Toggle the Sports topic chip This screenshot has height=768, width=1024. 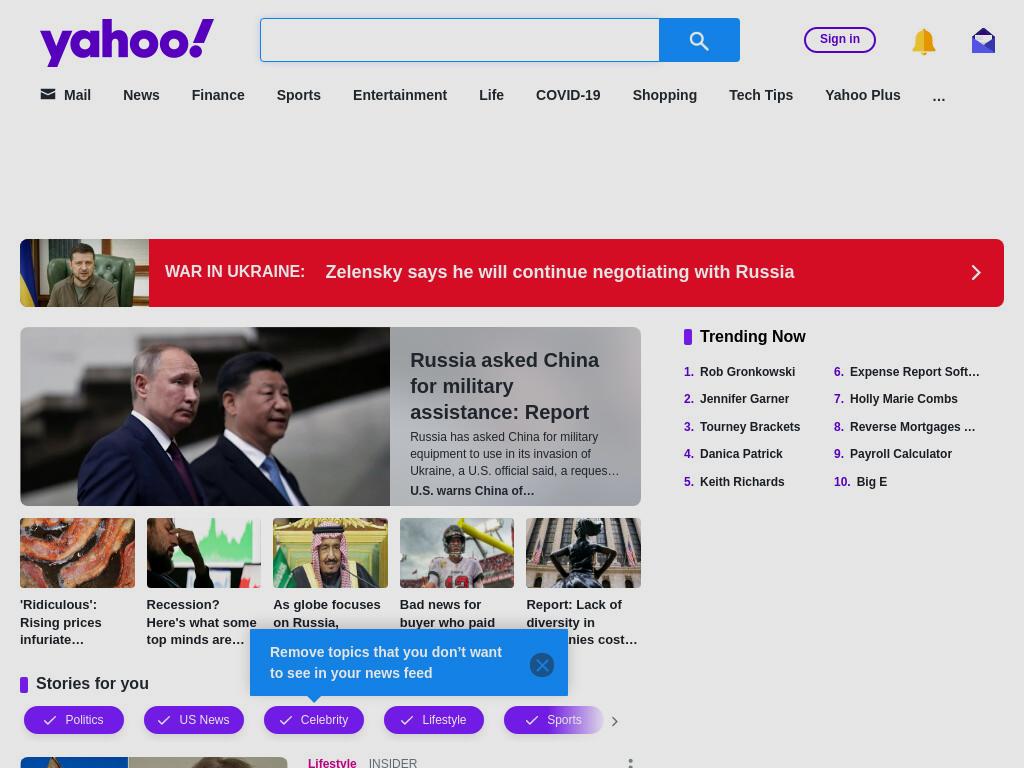[x=554, y=720]
